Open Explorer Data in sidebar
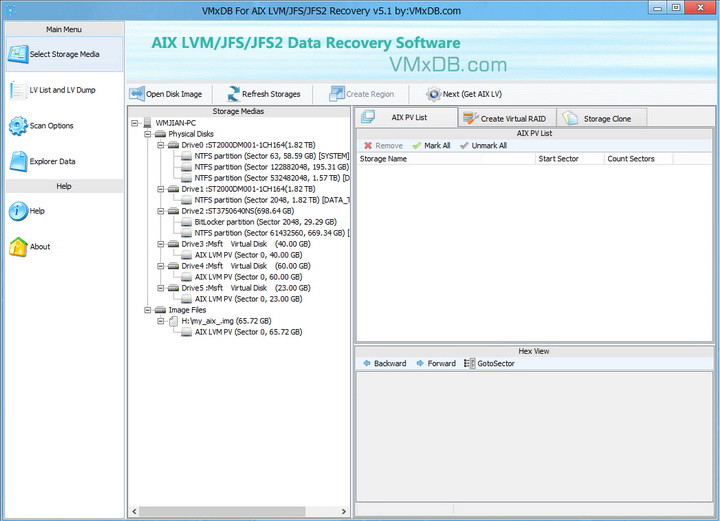The image size is (720, 521). pyautogui.click(x=52, y=161)
